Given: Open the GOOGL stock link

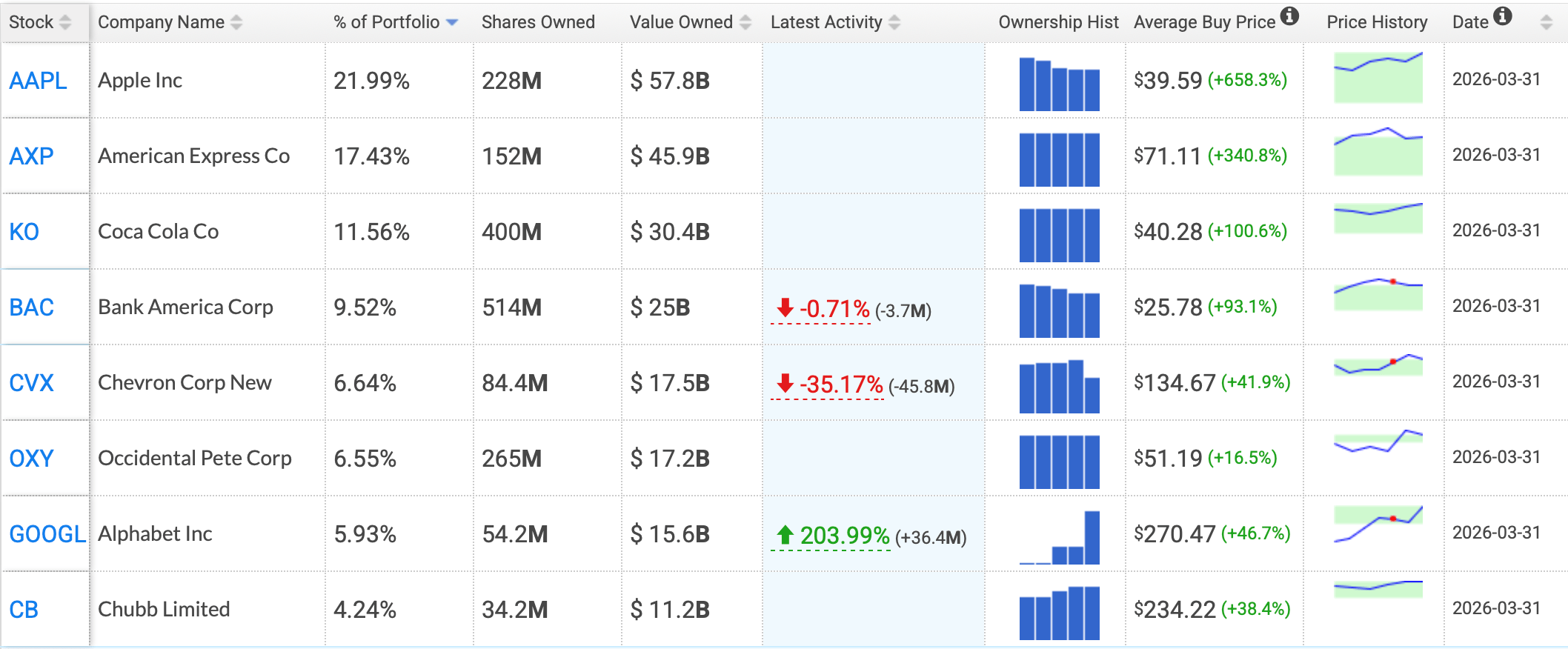Looking at the screenshot, I should 47,533.
